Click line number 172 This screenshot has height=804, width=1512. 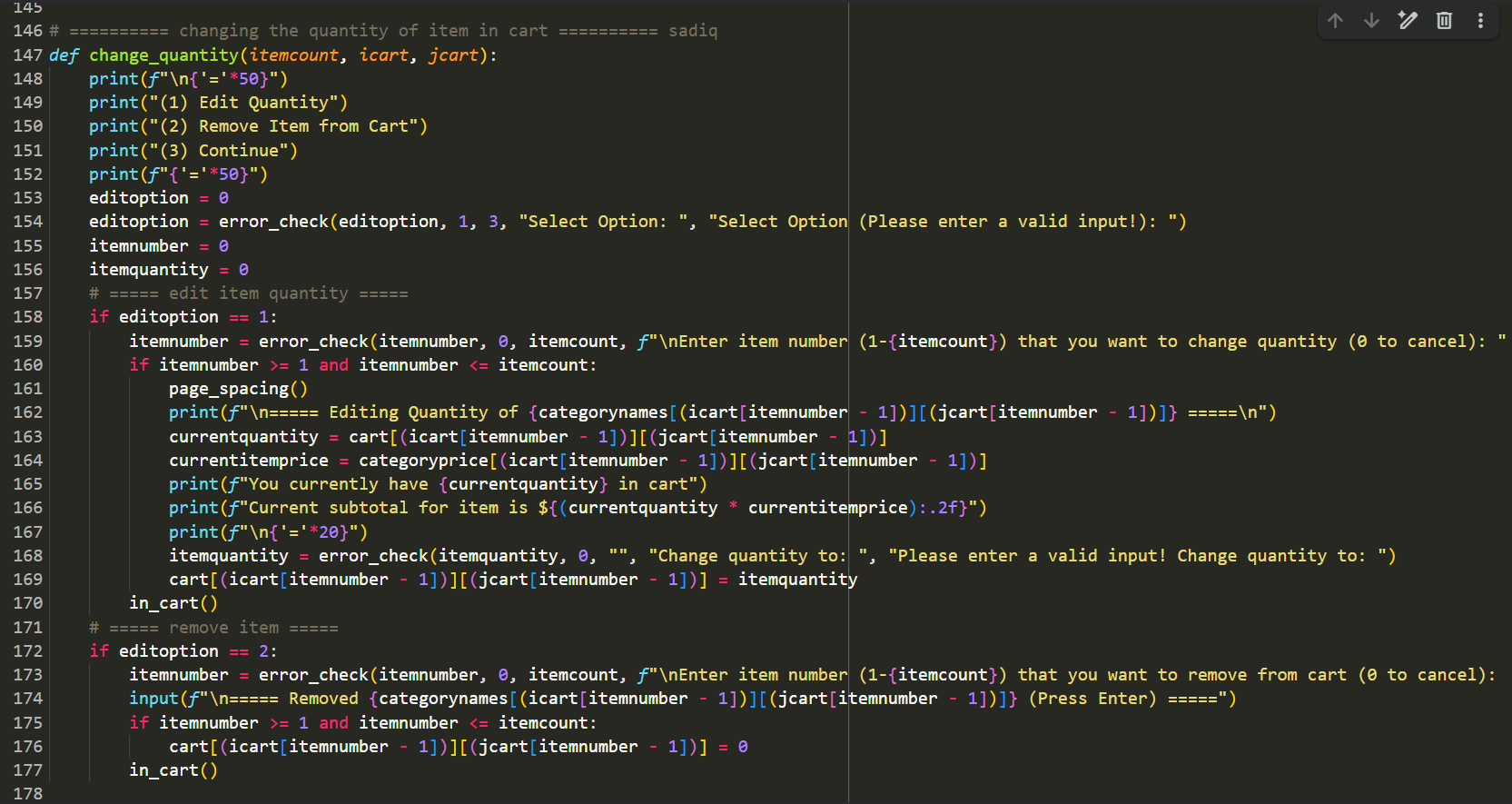click(27, 650)
